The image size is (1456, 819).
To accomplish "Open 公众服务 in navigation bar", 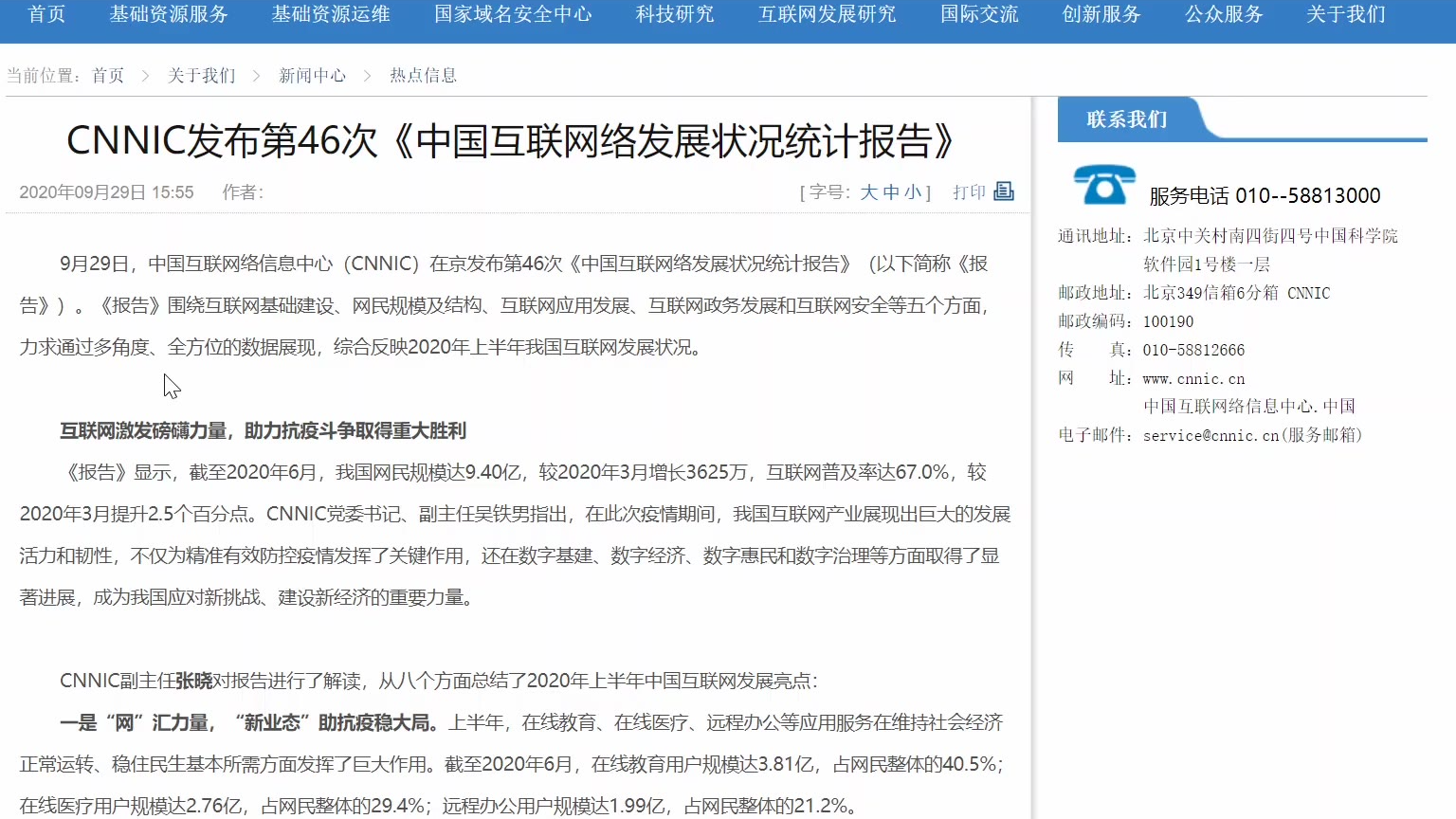I will pyautogui.click(x=1224, y=14).
